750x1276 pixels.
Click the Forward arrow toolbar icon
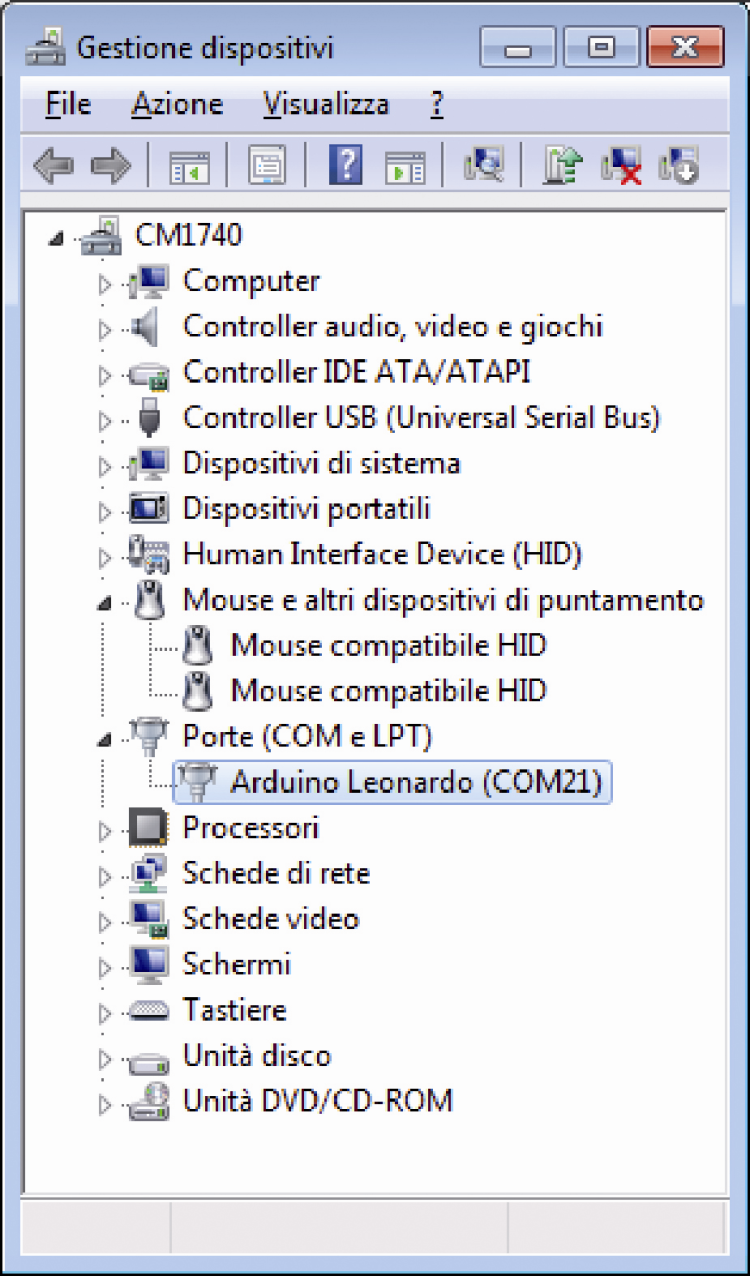coord(111,165)
